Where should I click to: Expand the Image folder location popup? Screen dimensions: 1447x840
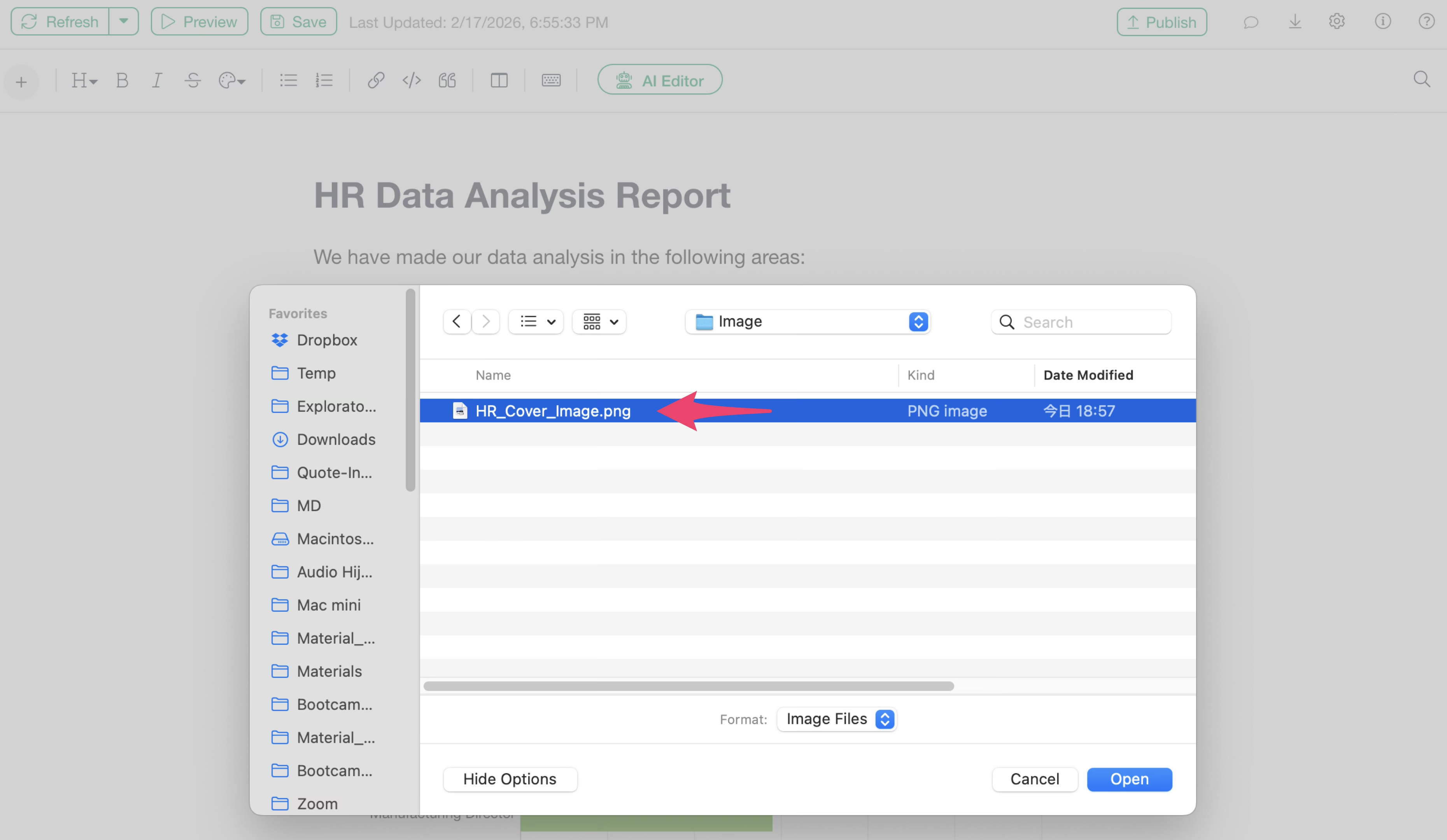pos(808,322)
